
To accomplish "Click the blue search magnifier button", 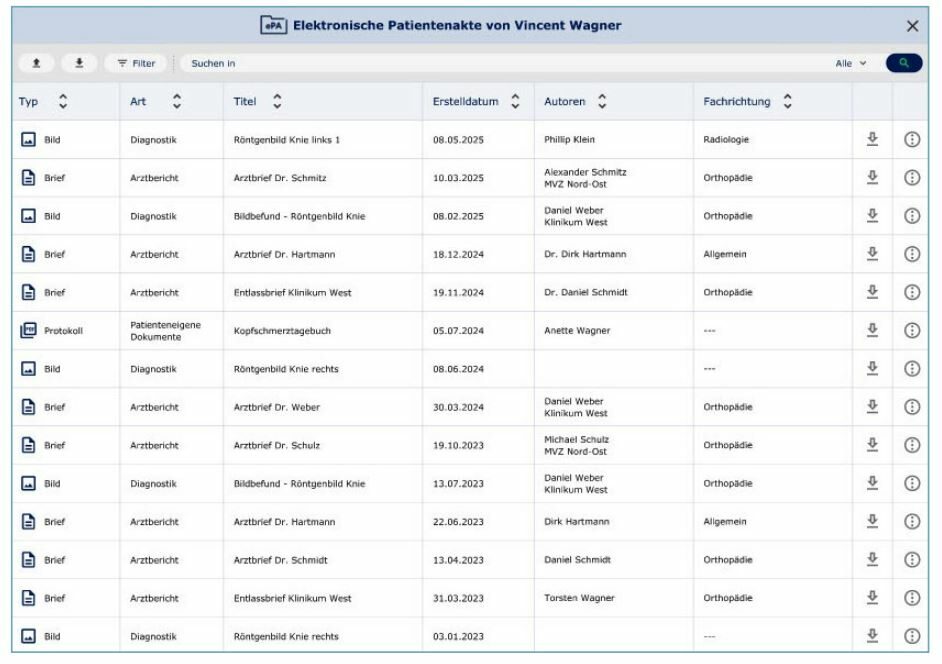I will 904,63.
